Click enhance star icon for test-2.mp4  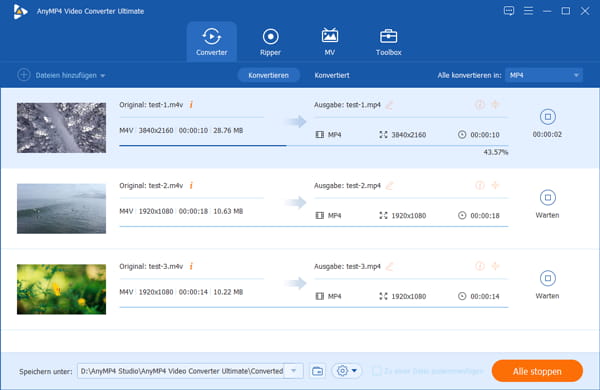(x=495, y=185)
